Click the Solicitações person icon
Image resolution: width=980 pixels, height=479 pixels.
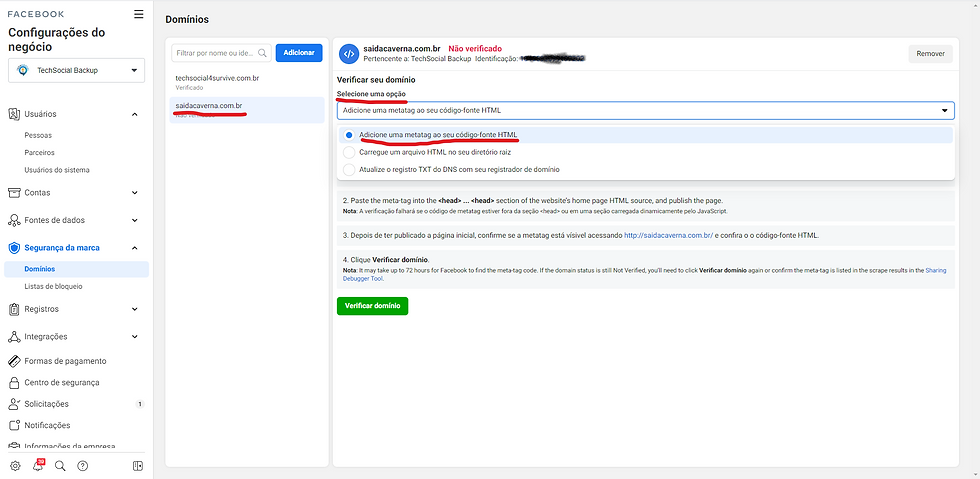[x=14, y=404]
